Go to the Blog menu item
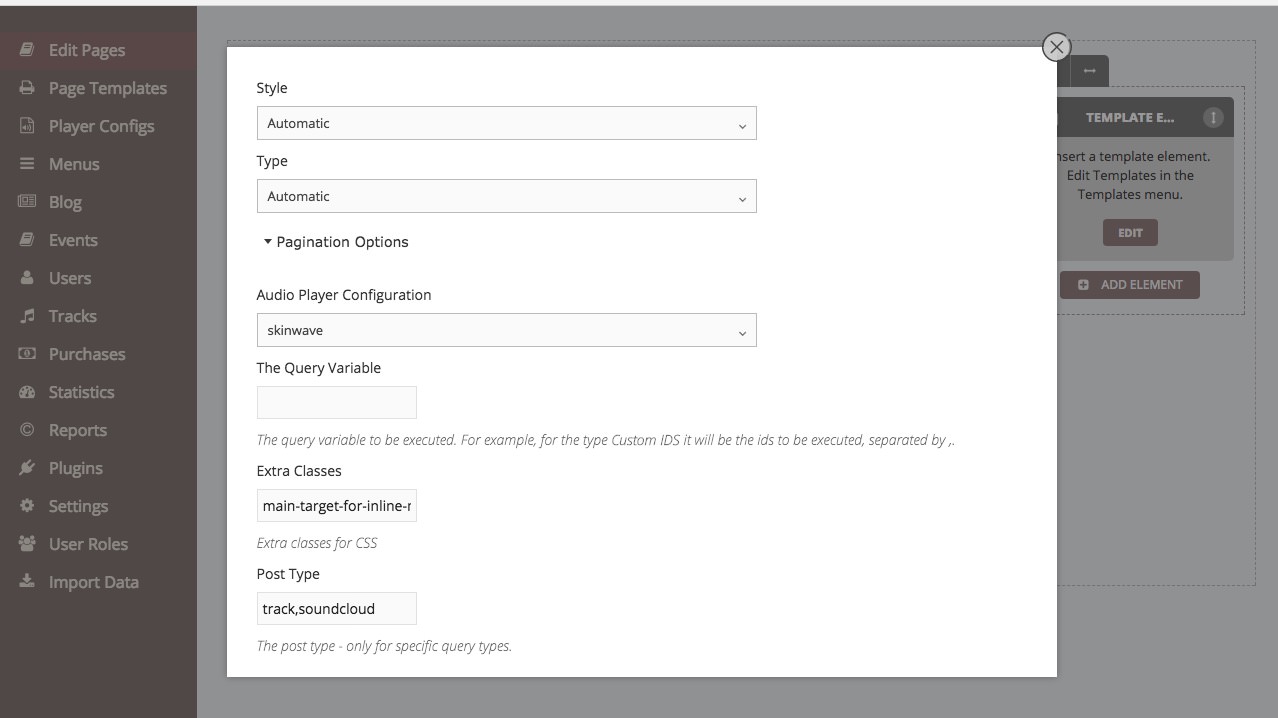Viewport: 1278px width, 718px height. [65, 202]
